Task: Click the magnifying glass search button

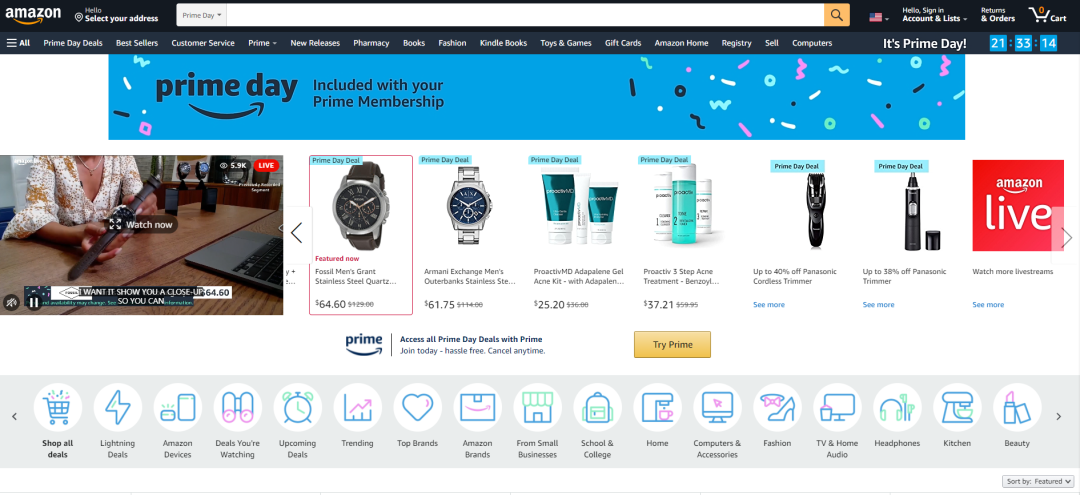Action: coord(836,15)
